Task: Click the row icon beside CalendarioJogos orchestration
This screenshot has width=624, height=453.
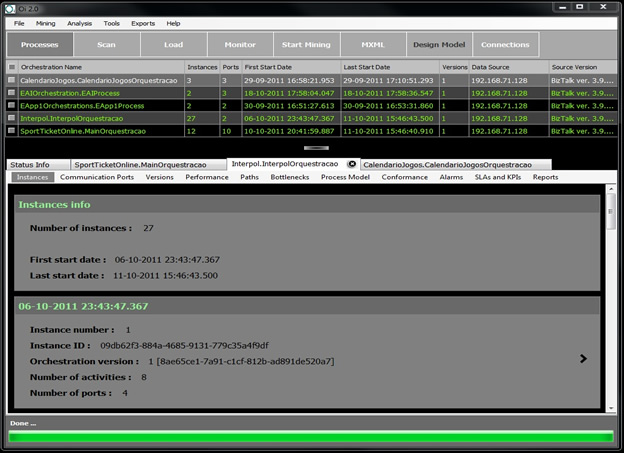Action: pyautogui.click(x=12, y=79)
